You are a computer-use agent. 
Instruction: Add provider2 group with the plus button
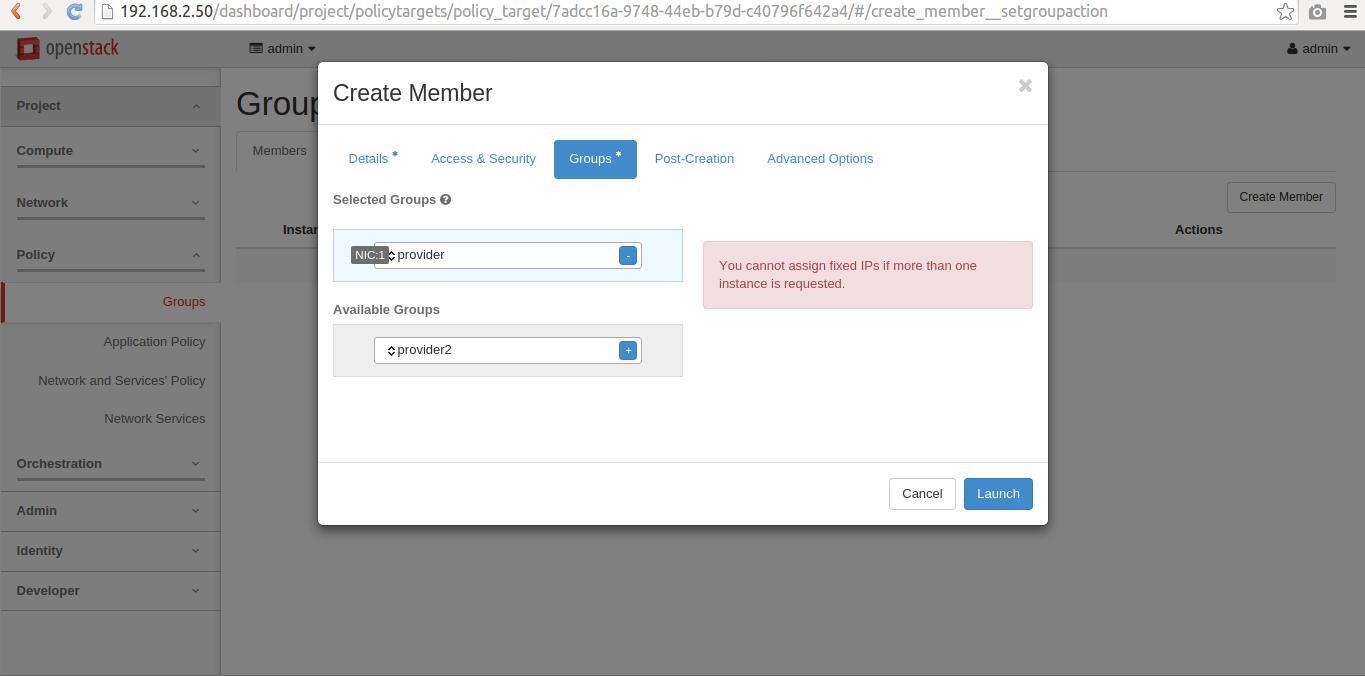coord(628,350)
